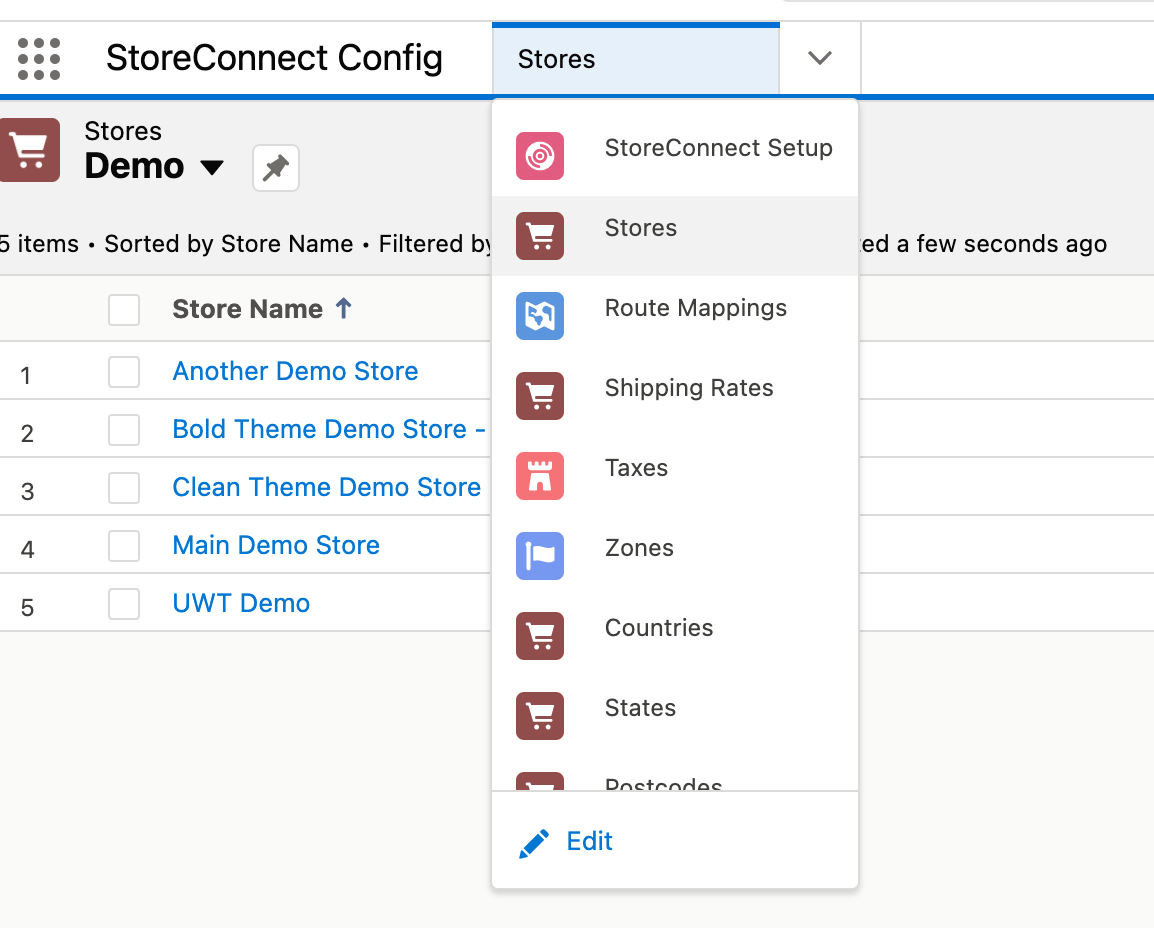
Task: Click the Stores navigation tab
Action: click(x=636, y=59)
